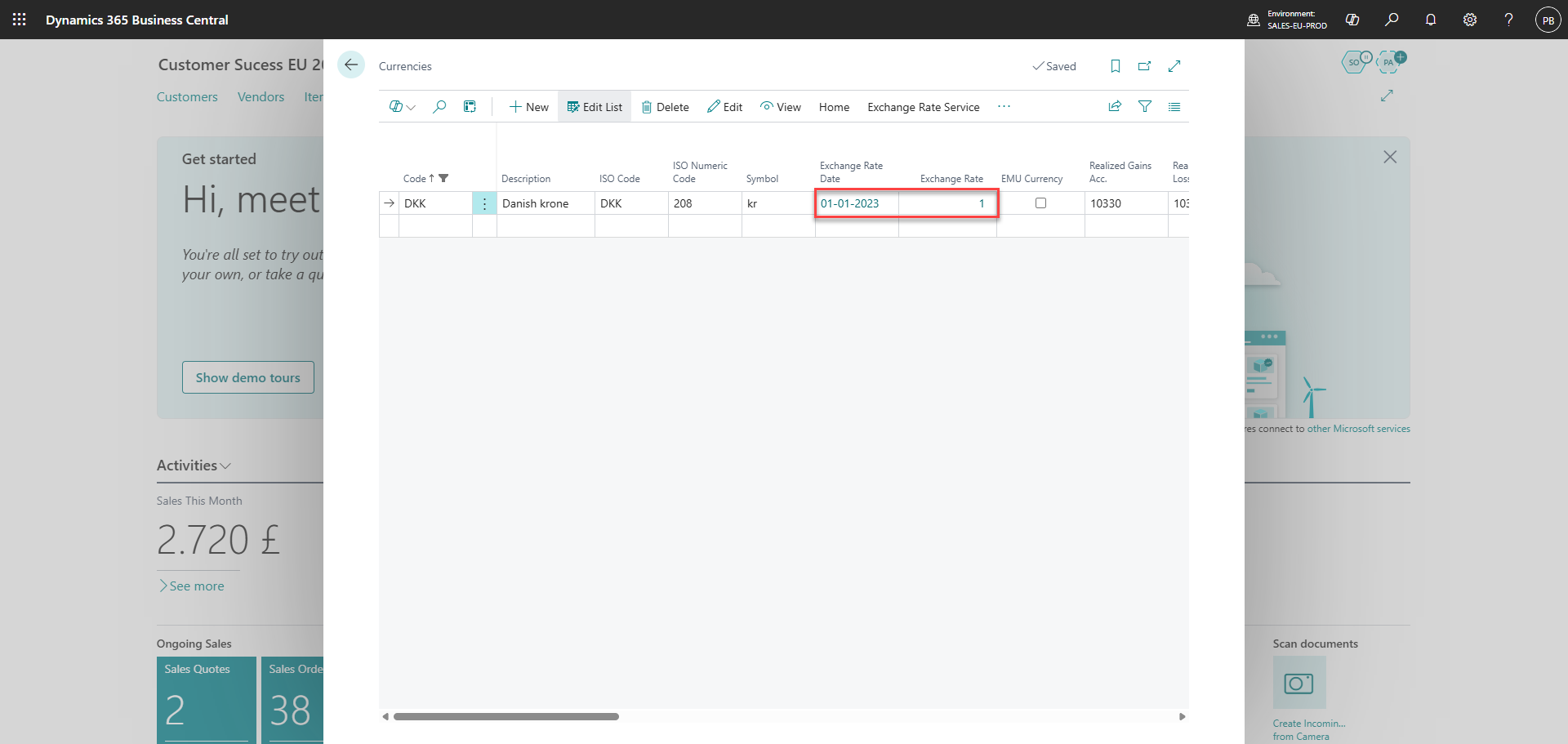Image resolution: width=1568 pixels, height=744 pixels.
Task: Click the analyze list view icon
Action: (x=470, y=106)
